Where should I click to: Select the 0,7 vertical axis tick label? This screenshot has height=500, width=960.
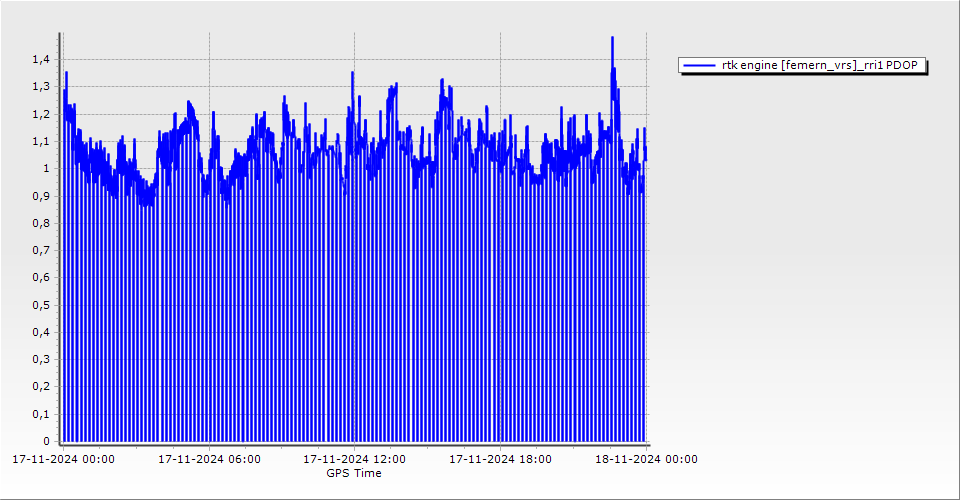click(39, 250)
